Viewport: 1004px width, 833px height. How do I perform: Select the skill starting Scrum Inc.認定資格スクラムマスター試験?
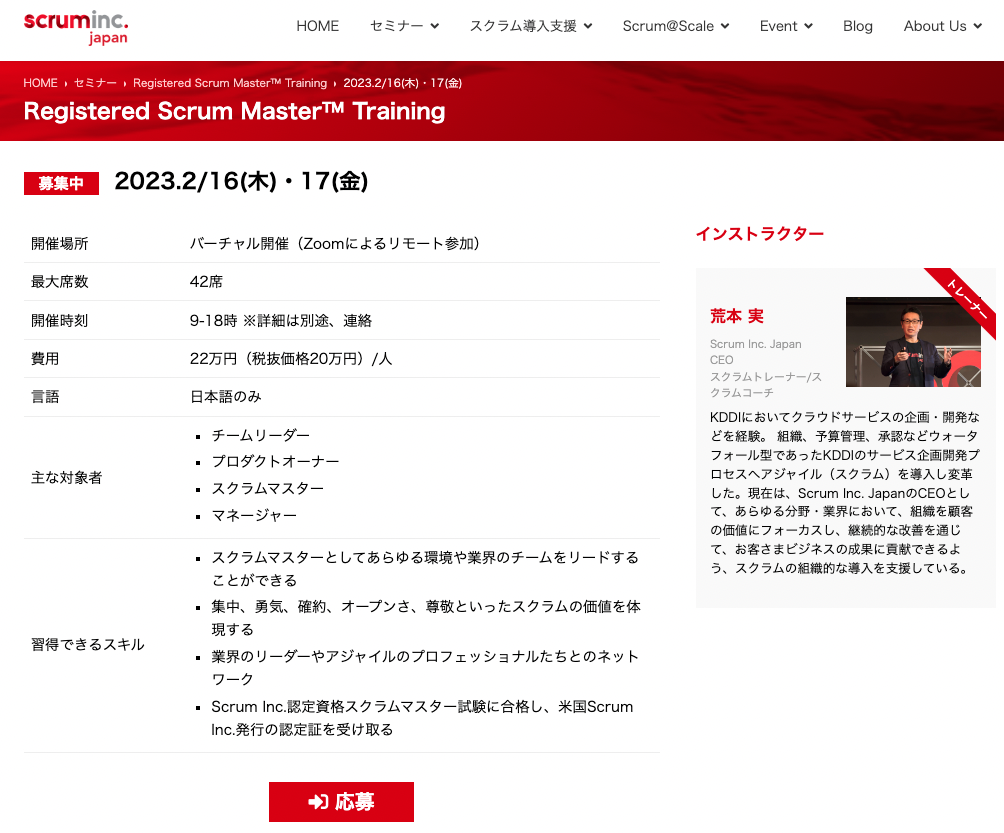click(x=422, y=718)
